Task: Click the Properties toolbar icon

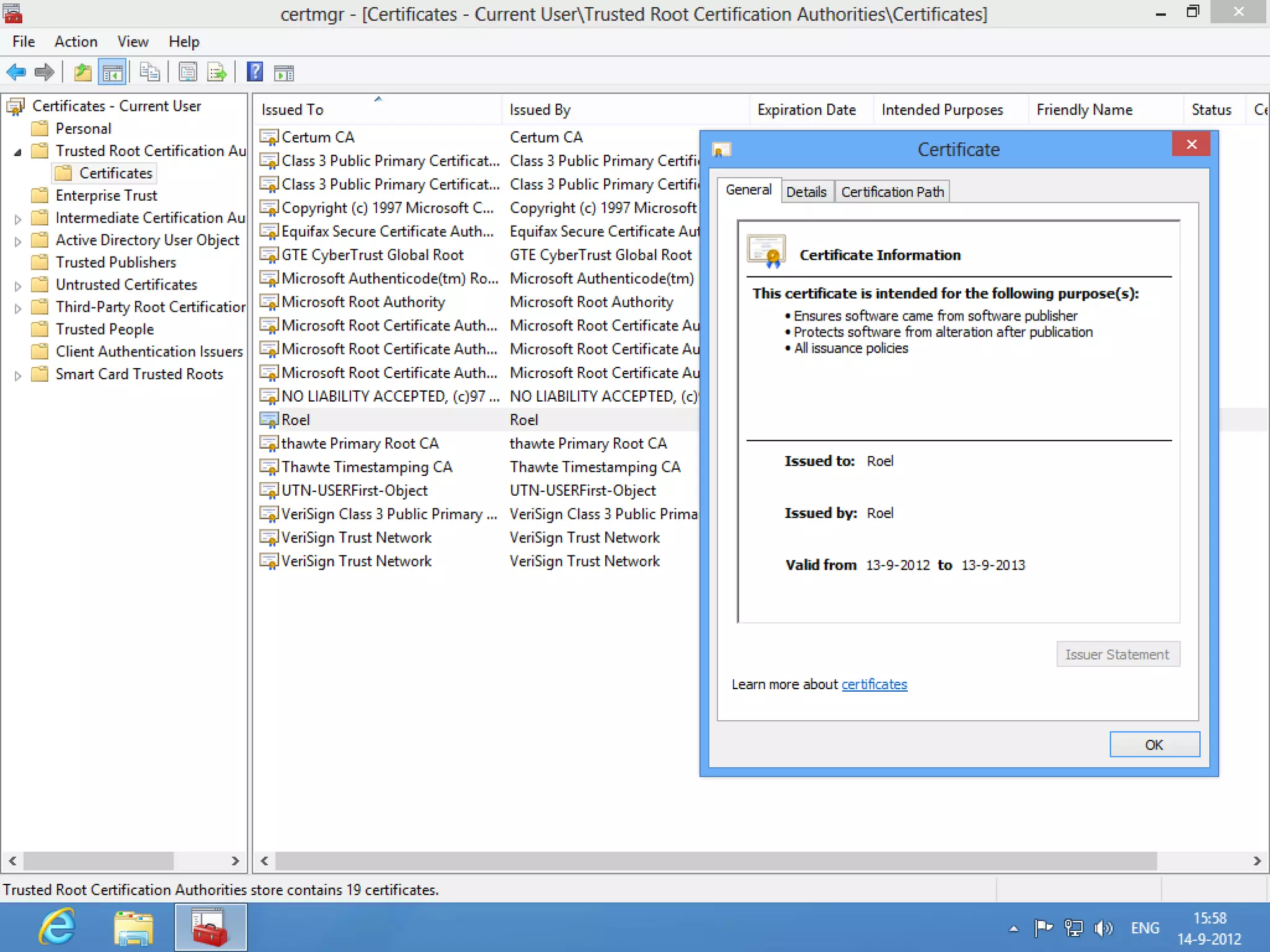Action: [x=187, y=73]
